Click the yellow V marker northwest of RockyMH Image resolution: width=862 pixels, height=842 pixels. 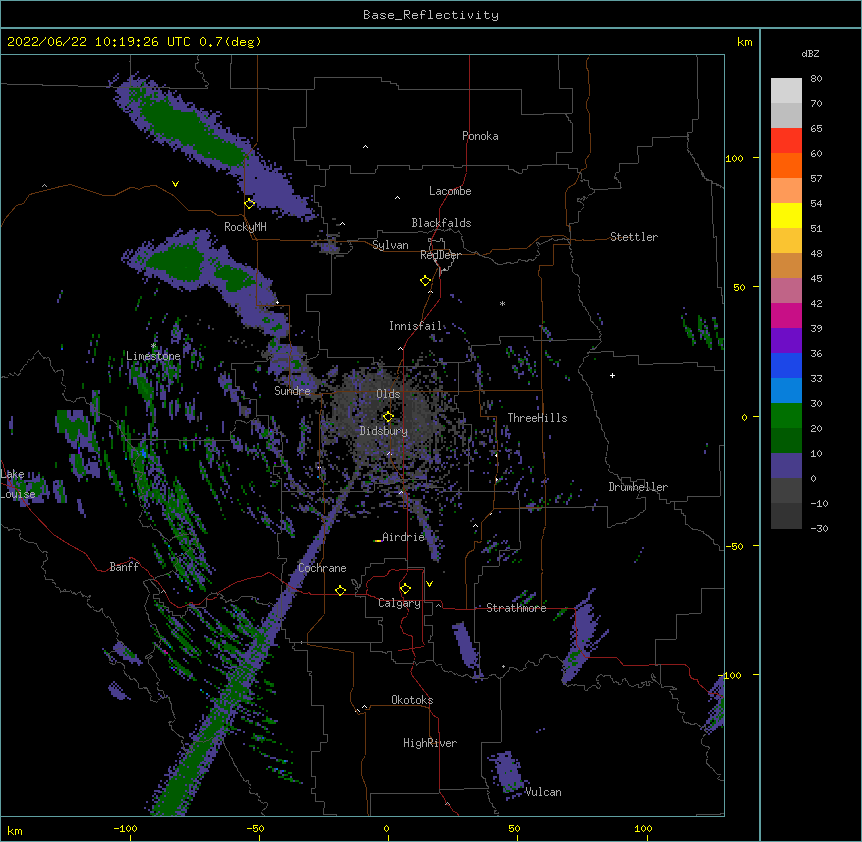coord(175,184)
